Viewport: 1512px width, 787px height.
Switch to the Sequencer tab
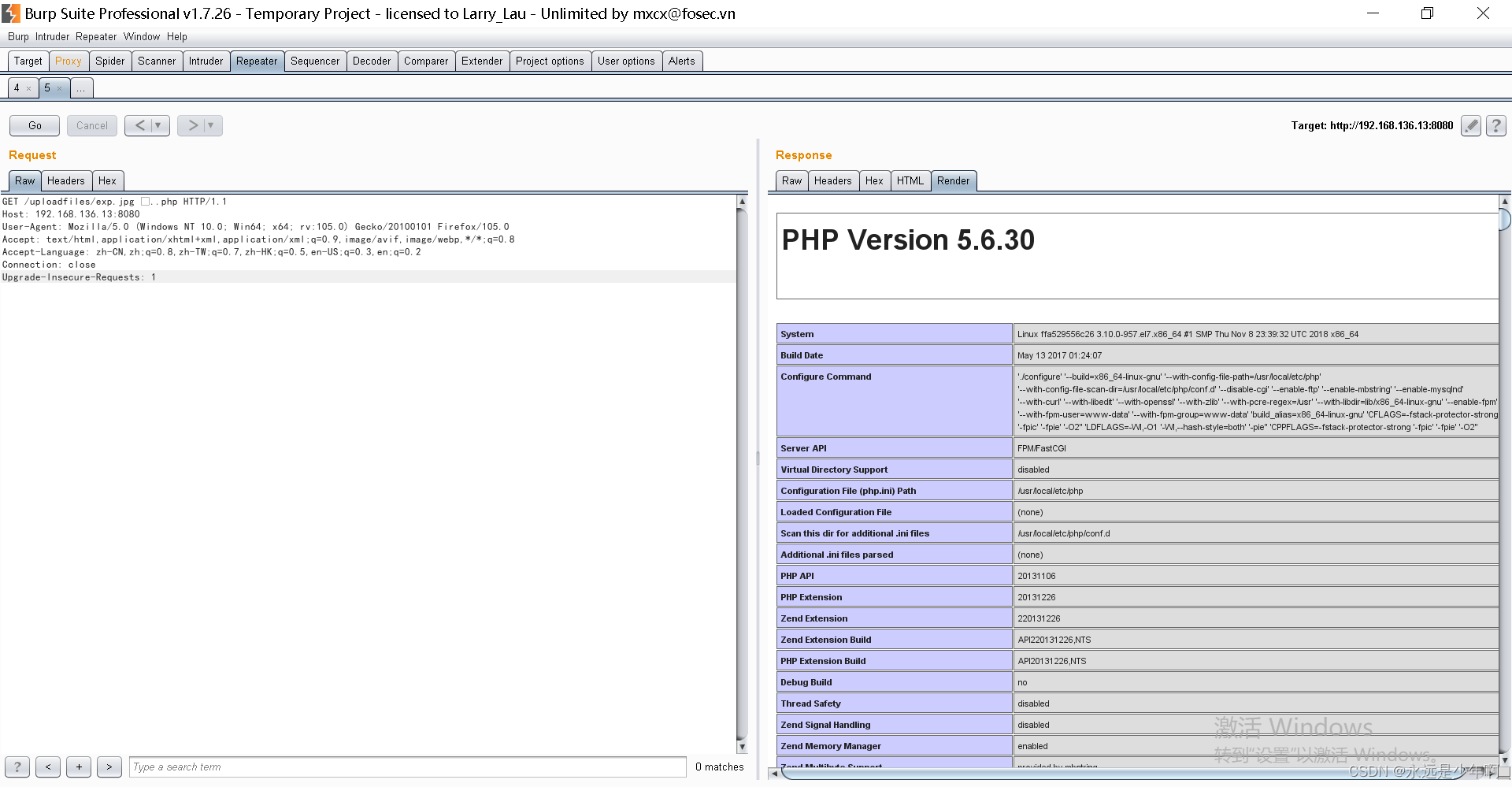pyautogui.click(x=315, y=61)
